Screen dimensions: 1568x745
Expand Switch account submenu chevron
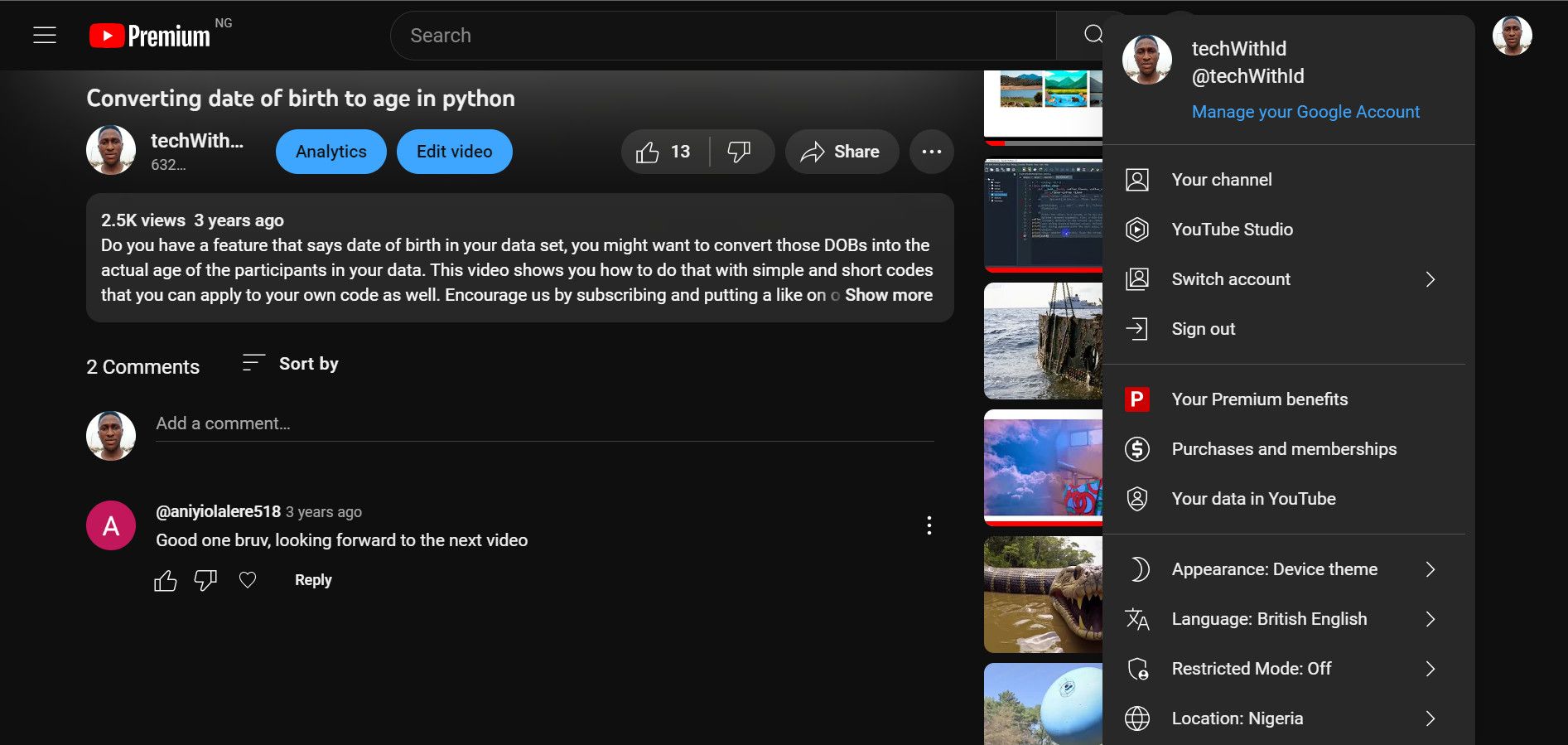point(1430,279)
